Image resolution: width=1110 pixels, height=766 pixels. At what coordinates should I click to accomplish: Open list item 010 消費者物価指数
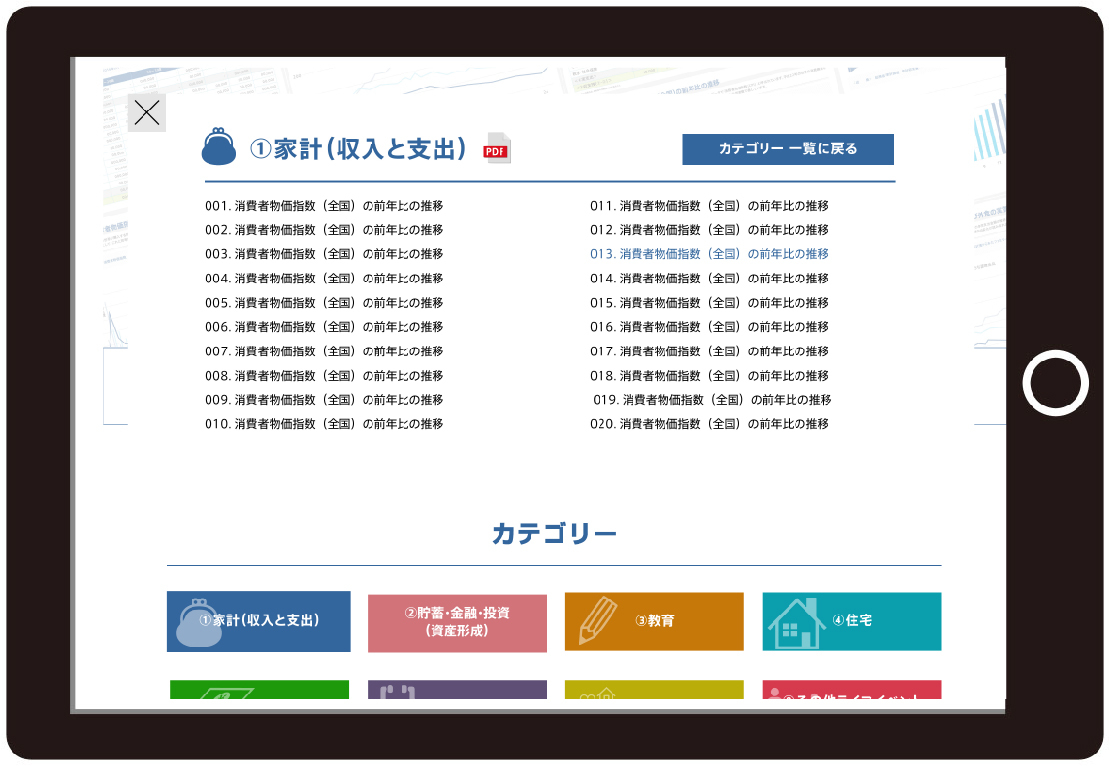tap(323, 424)
